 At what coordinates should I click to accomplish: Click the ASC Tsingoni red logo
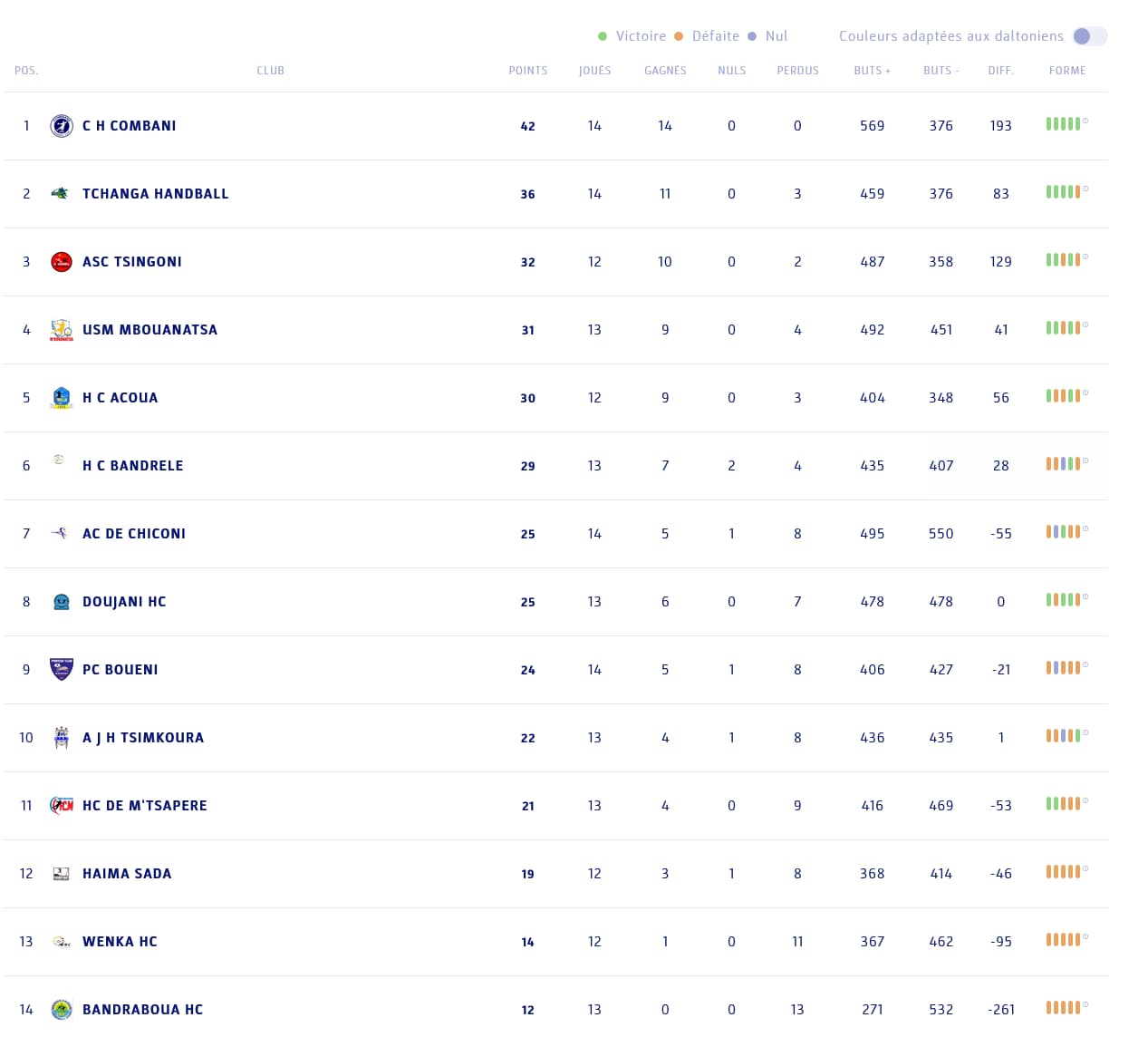pos(62,262)
